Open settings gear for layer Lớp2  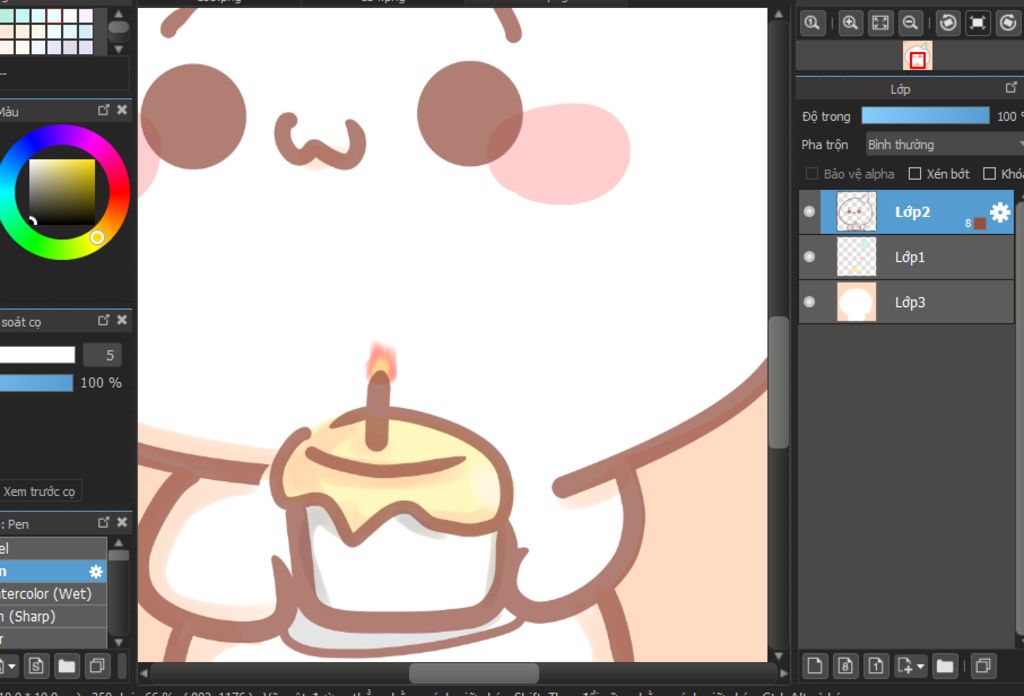tap(1000, 212)
